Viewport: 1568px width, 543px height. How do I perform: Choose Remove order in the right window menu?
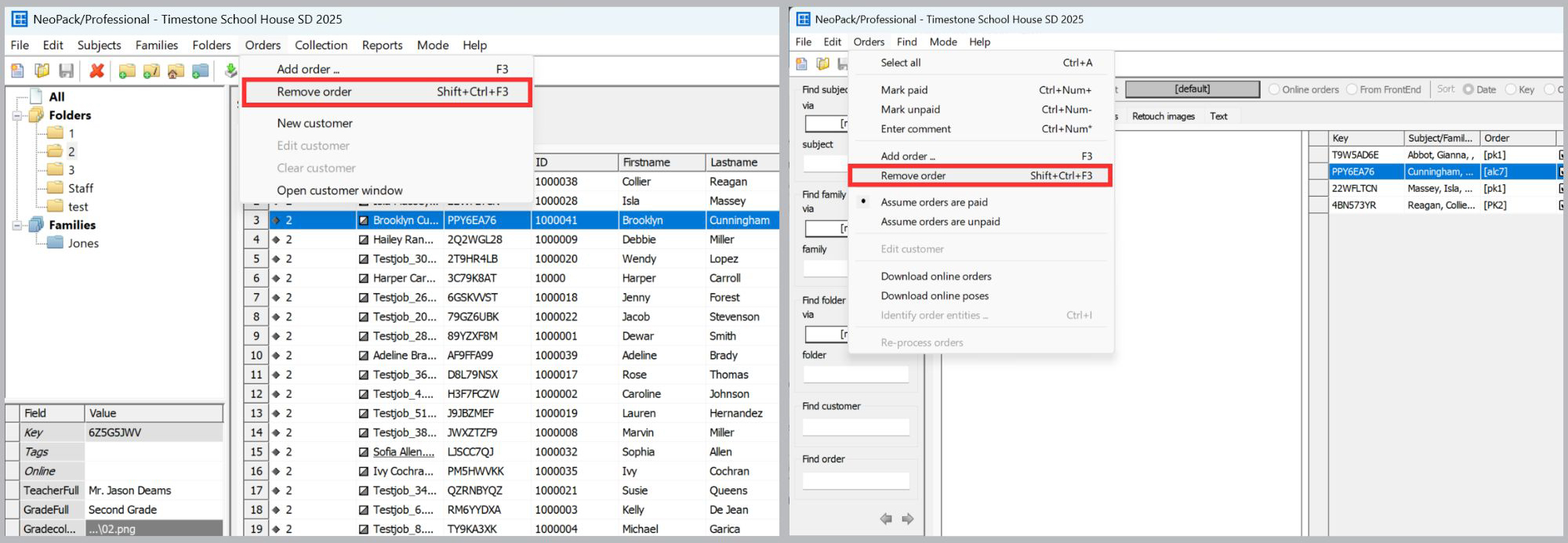980,176
